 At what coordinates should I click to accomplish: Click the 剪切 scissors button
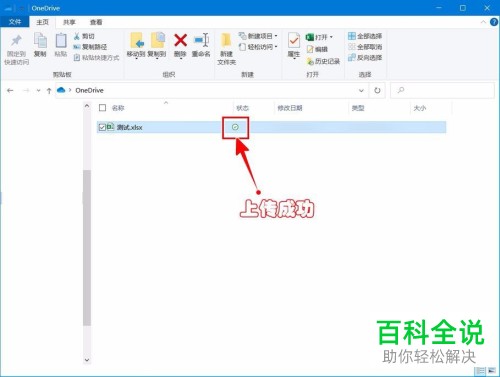pos(84,36)
